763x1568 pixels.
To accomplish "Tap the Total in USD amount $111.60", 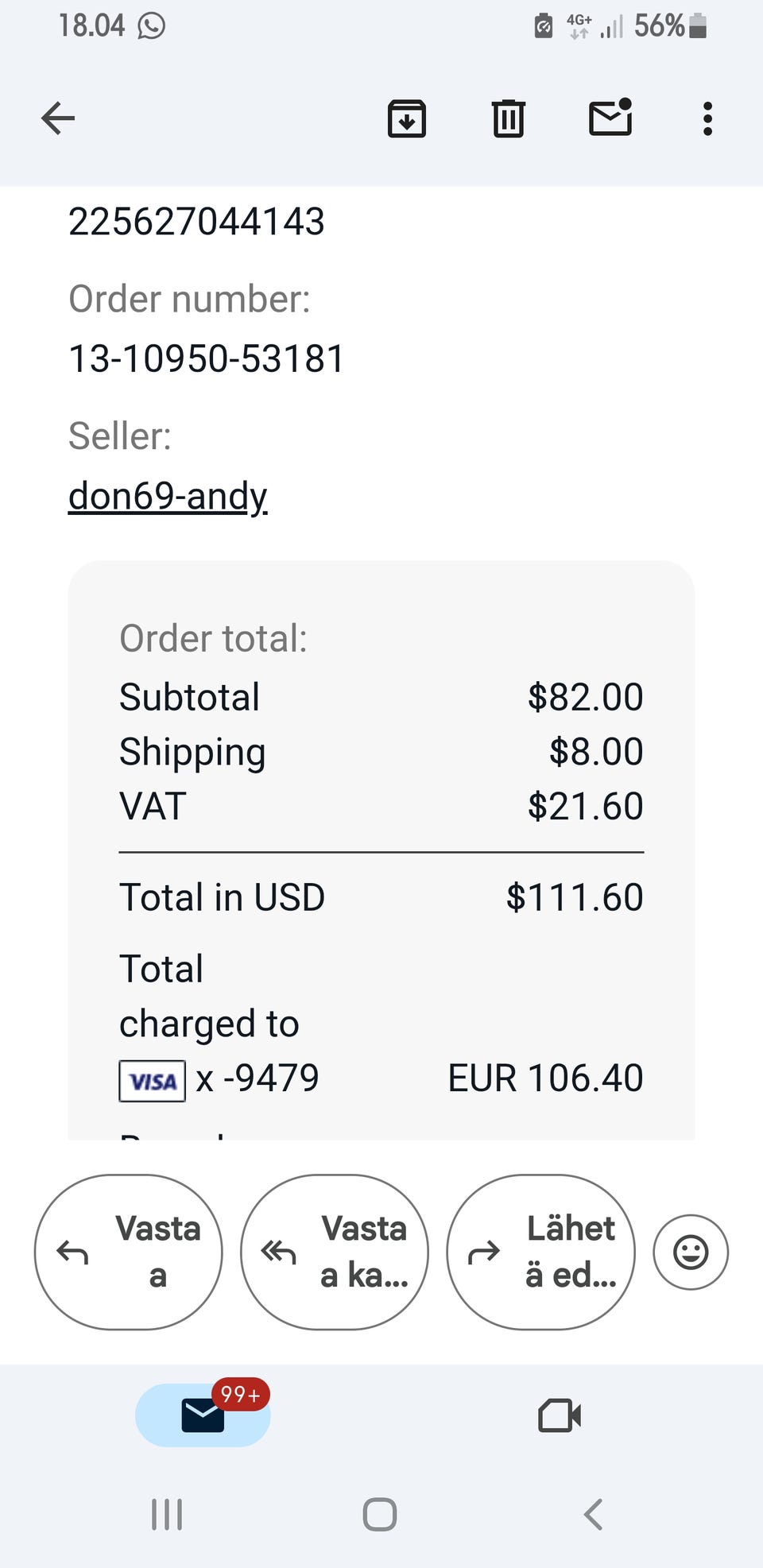I will (x=574, y=897).
